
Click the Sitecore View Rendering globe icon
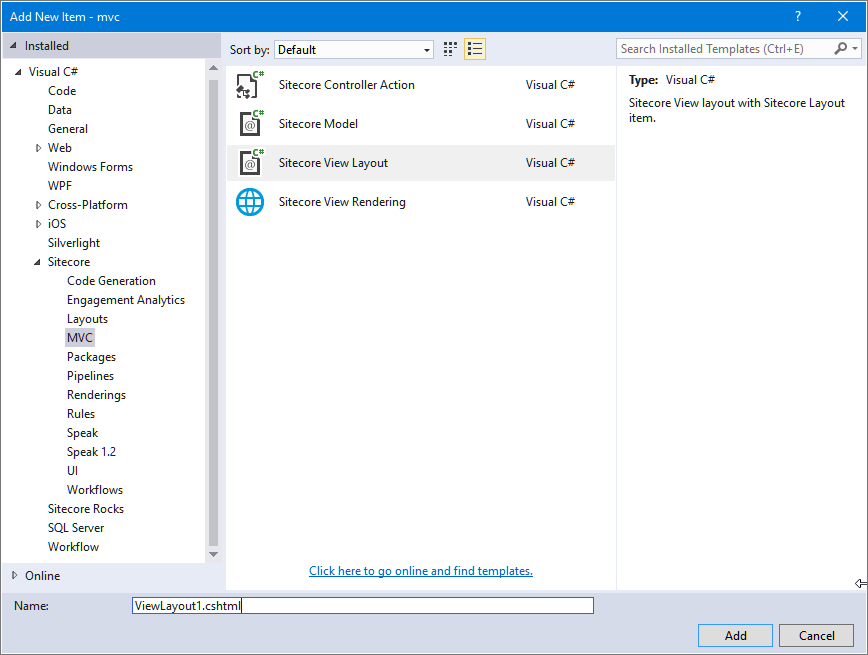coord(249,201)
